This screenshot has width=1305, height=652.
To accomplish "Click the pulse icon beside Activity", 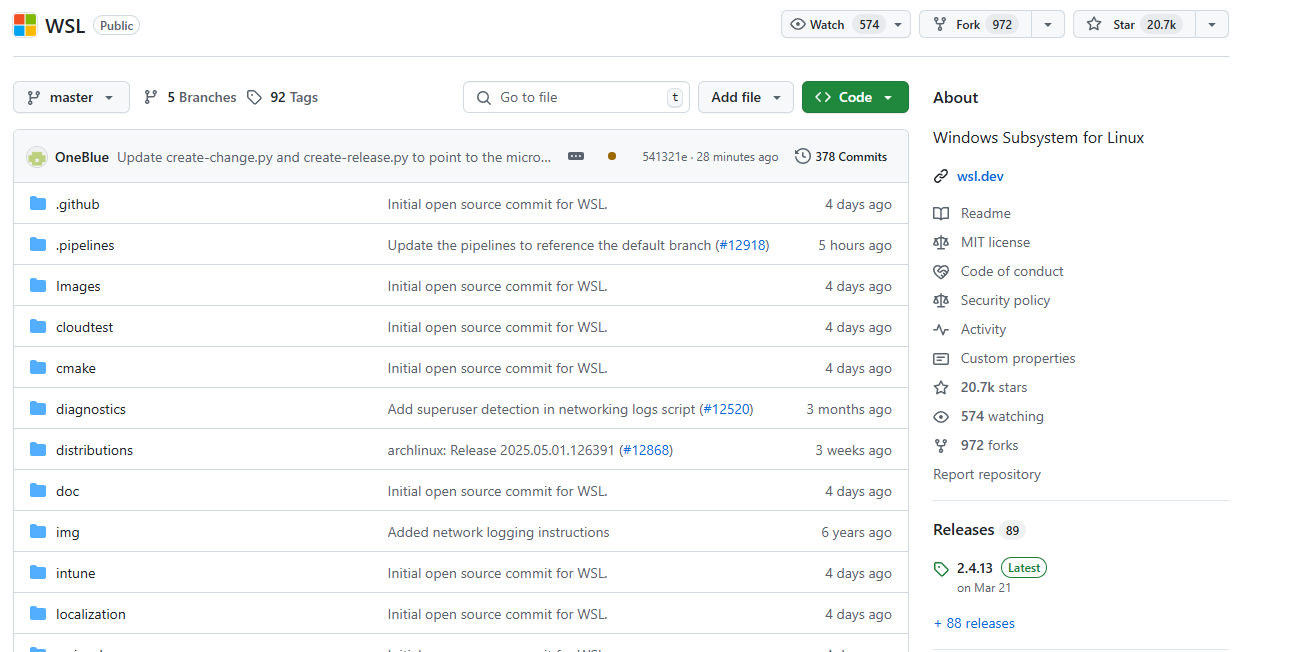I will tap(940, 329).
